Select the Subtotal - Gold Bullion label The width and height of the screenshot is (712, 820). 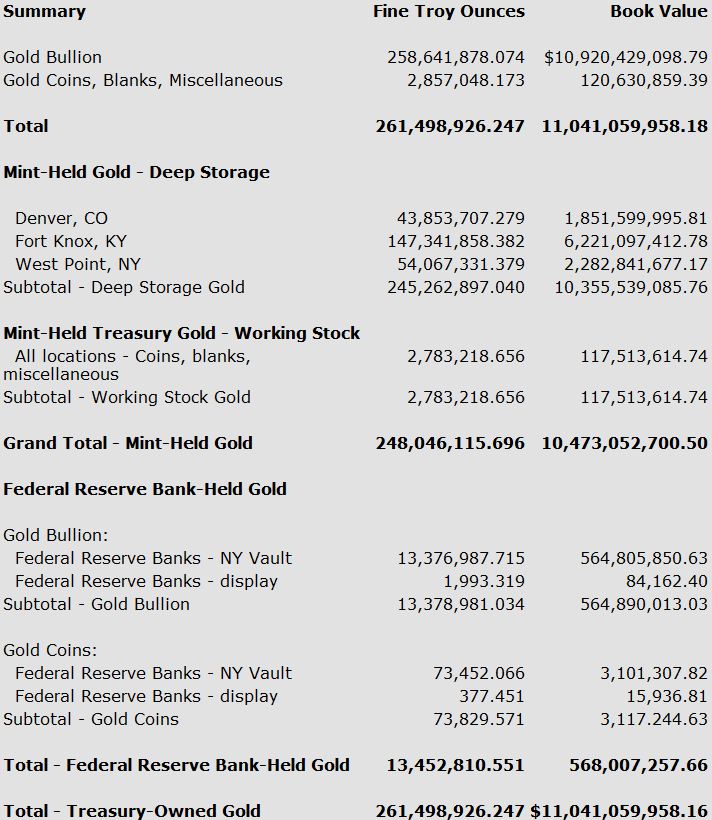pyautogui.click(x=96, y=604)
